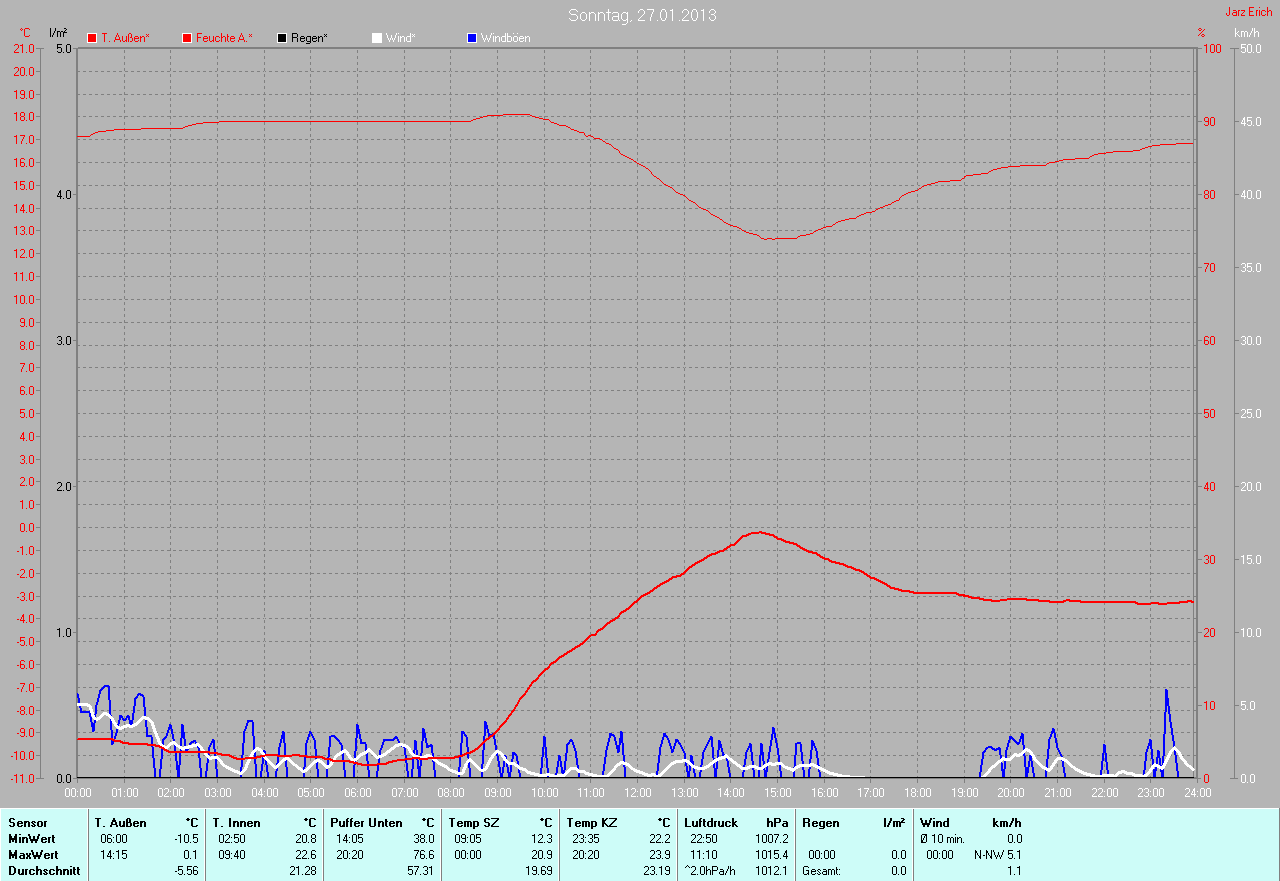Viewport: 1280px width, 881px height.
Task: Click the white Wind legend square
Action: click(377, 38)
